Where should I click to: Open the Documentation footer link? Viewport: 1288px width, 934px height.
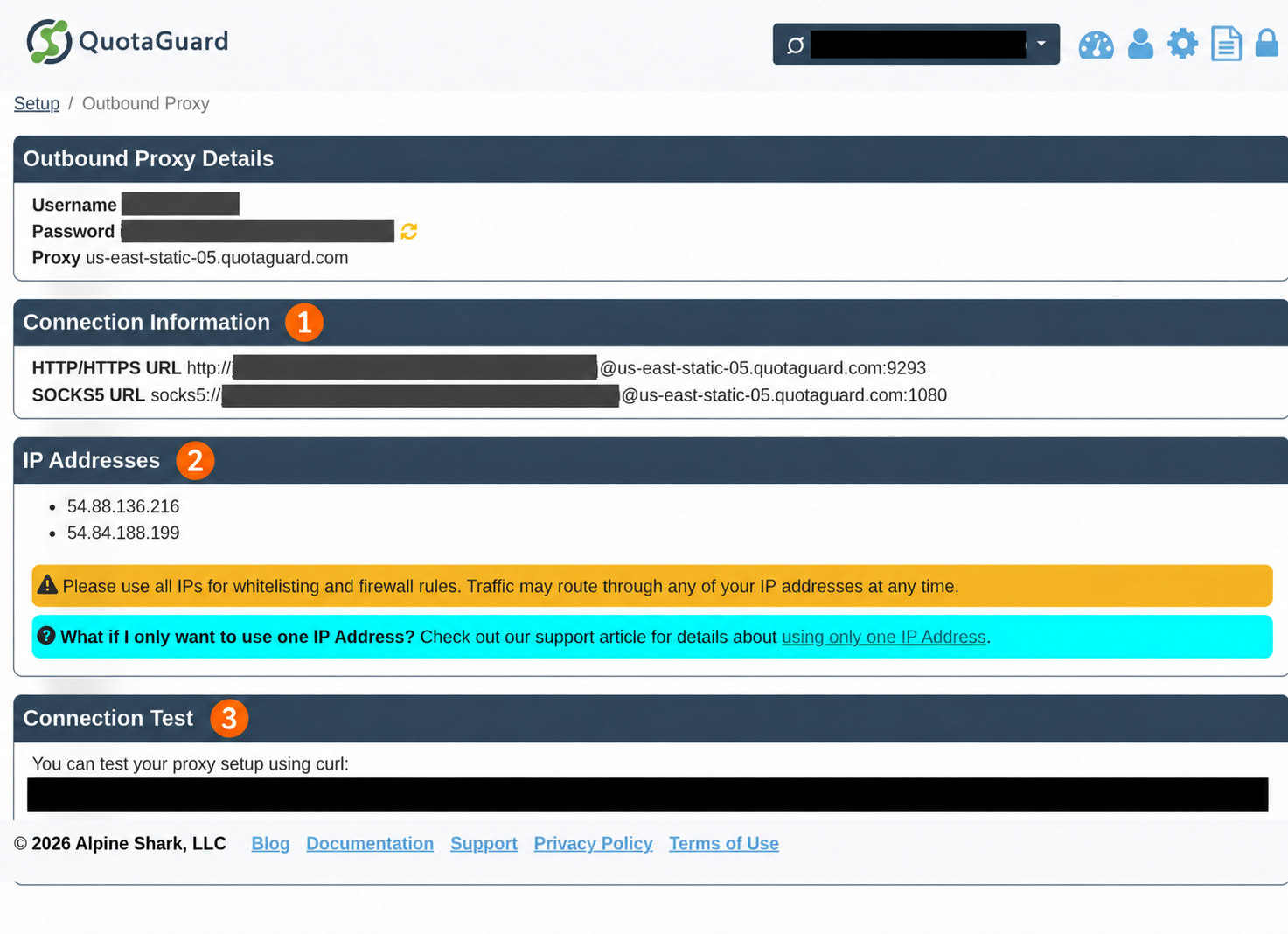(370, 844)
